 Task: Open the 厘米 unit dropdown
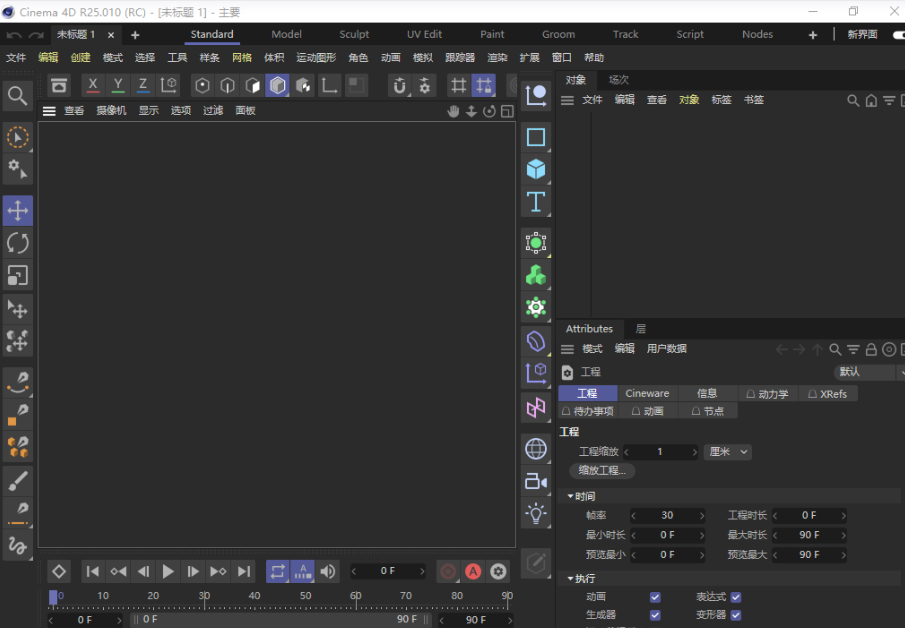[x=728, y=452]
